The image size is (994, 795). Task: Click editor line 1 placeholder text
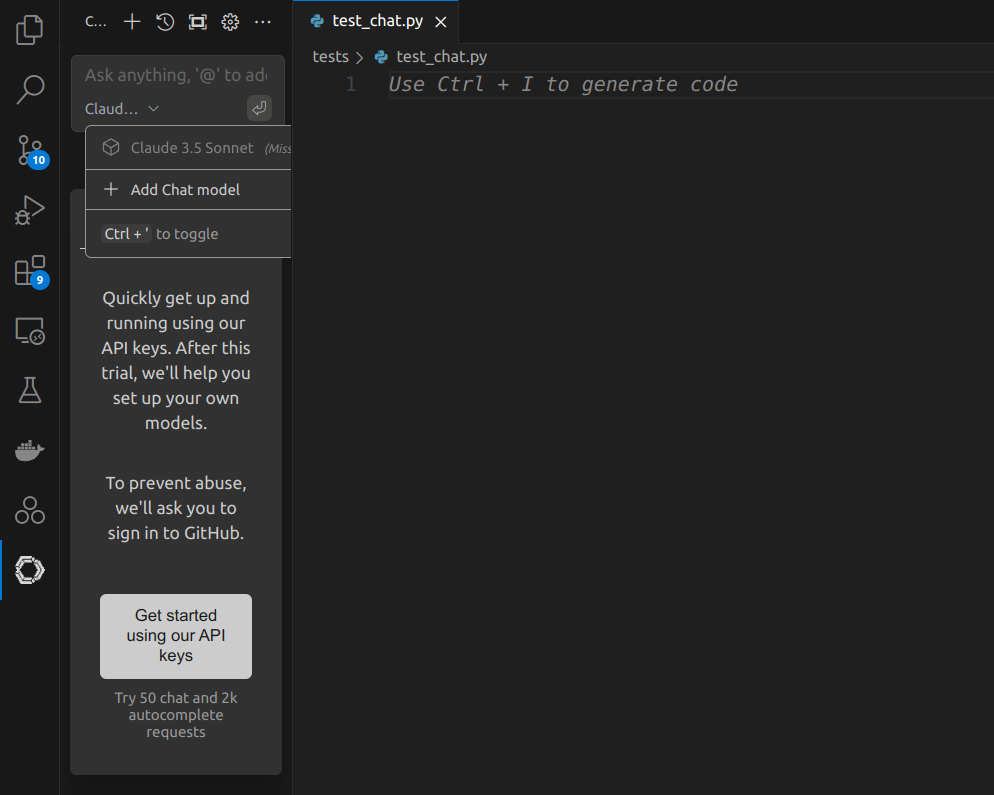pyautogui.click(x=562, y=84)
